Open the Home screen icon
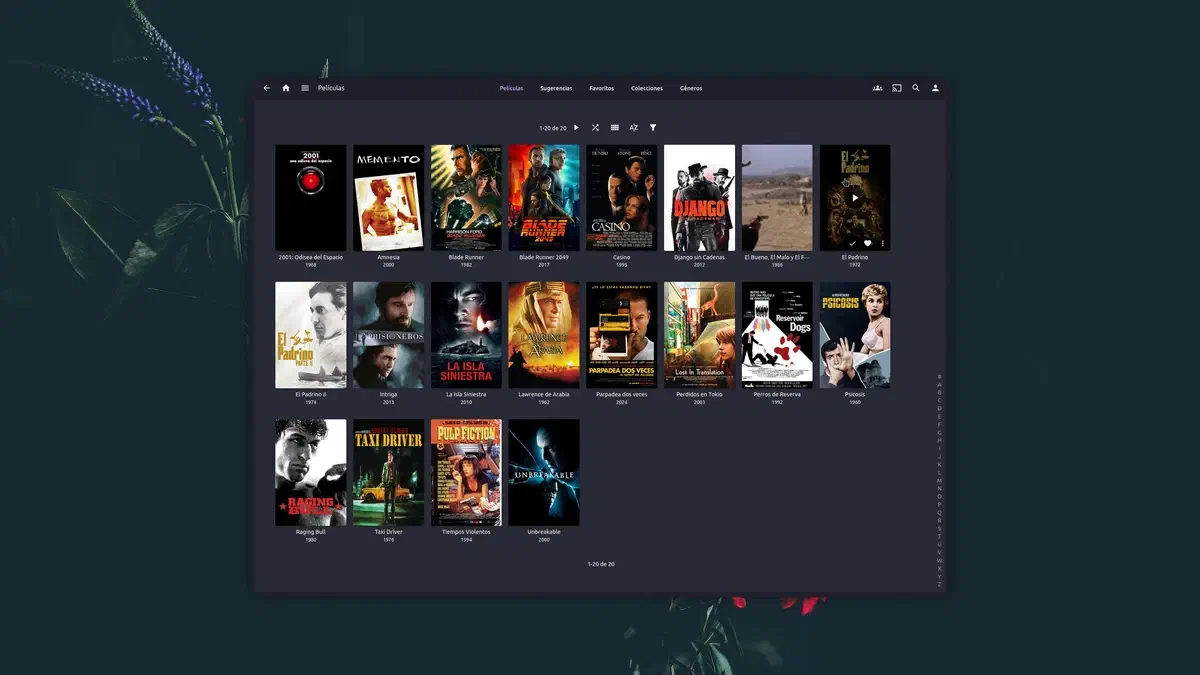The image size is (1200, 675). point(286,88)
